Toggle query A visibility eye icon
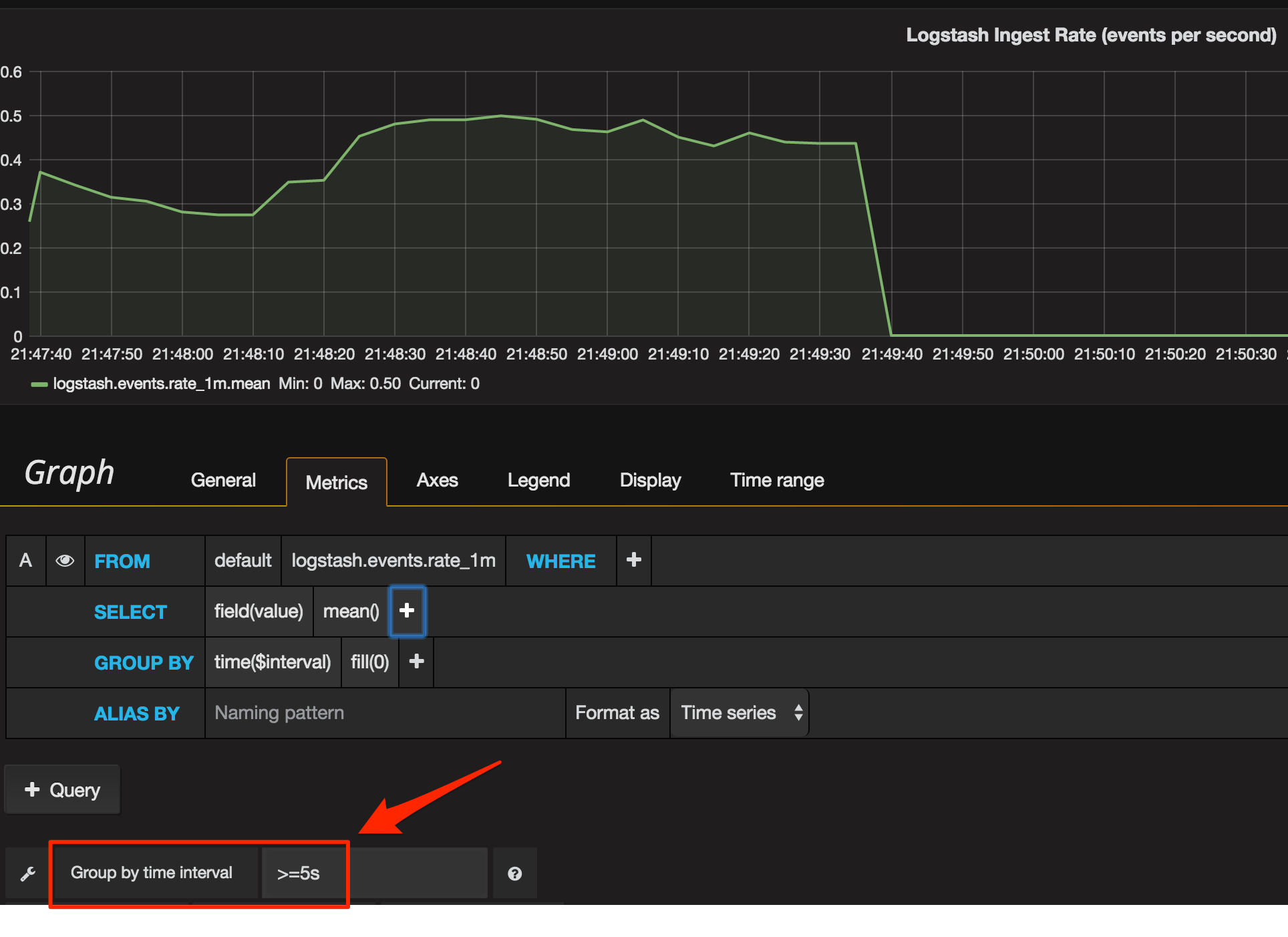 65,561
